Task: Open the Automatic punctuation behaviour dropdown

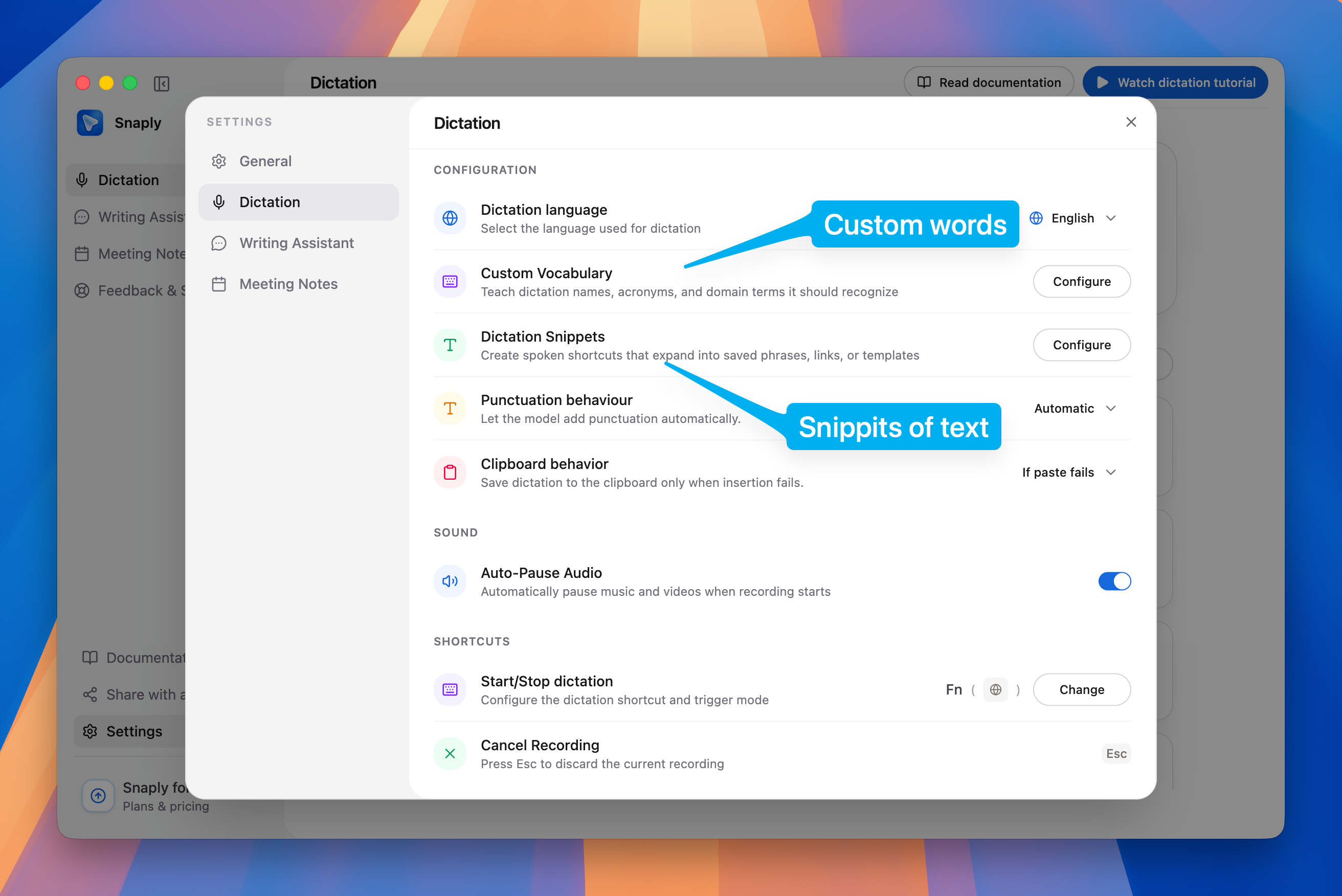Action: coord(1075,409)
